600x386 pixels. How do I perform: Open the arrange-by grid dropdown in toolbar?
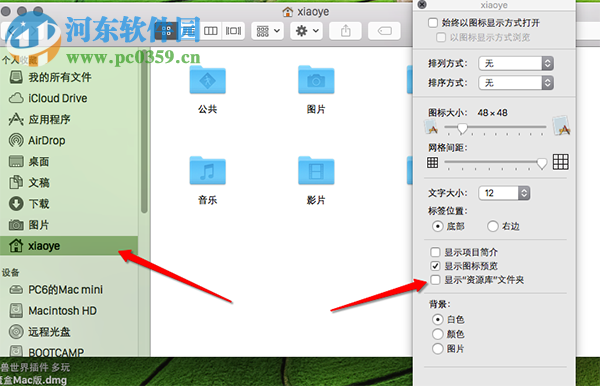click(x=268, y=31)
